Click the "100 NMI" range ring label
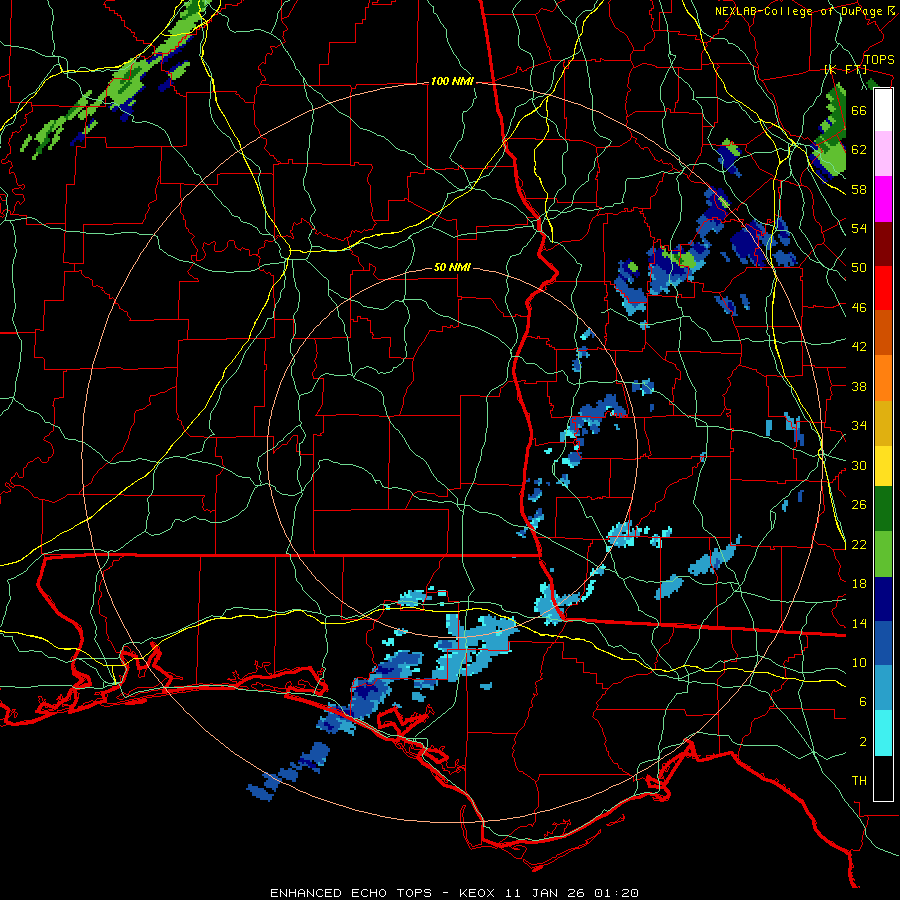Screen dimensions: 900x900 pos(452,82)
